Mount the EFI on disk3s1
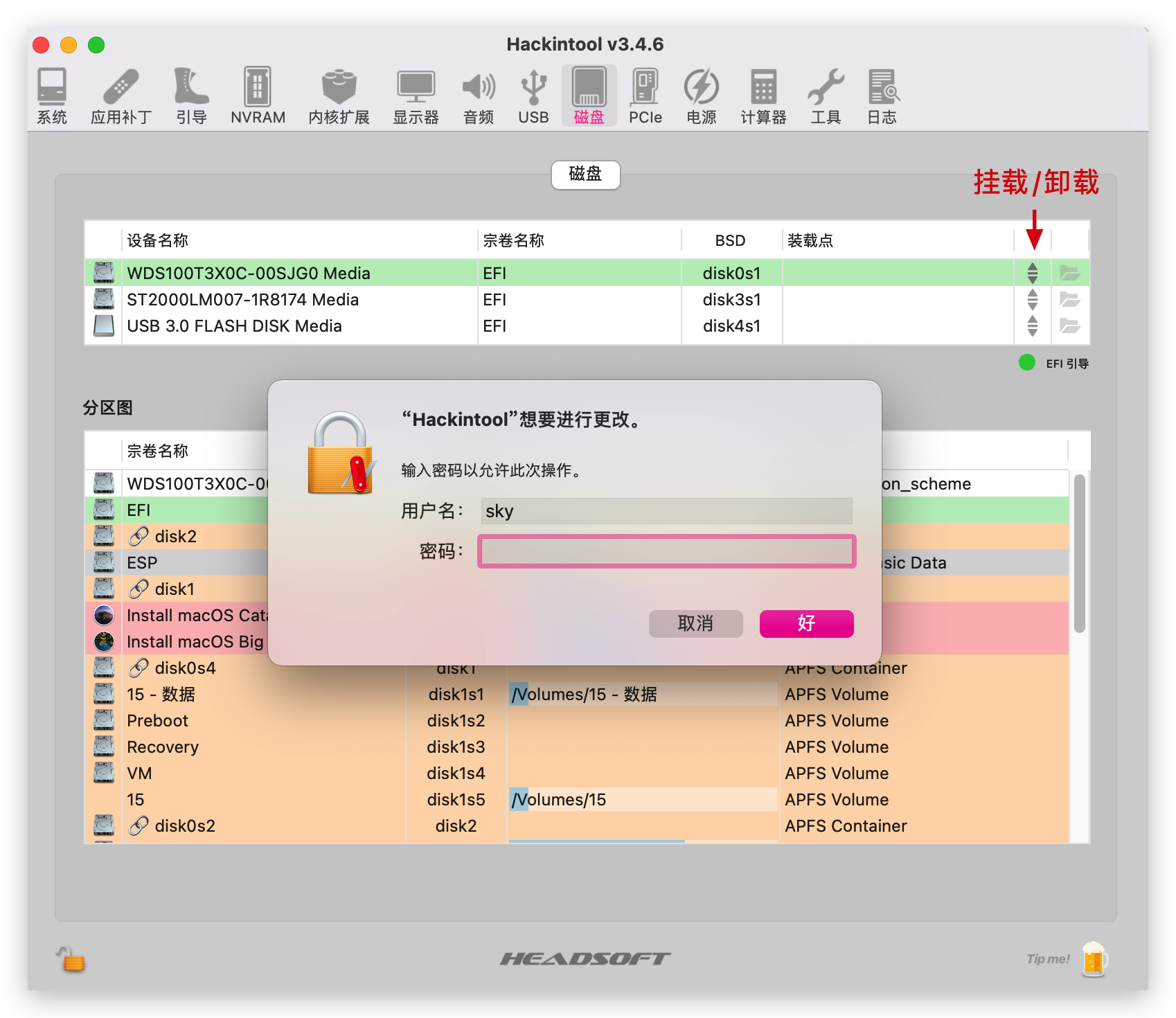 (x=1032, y=299)
